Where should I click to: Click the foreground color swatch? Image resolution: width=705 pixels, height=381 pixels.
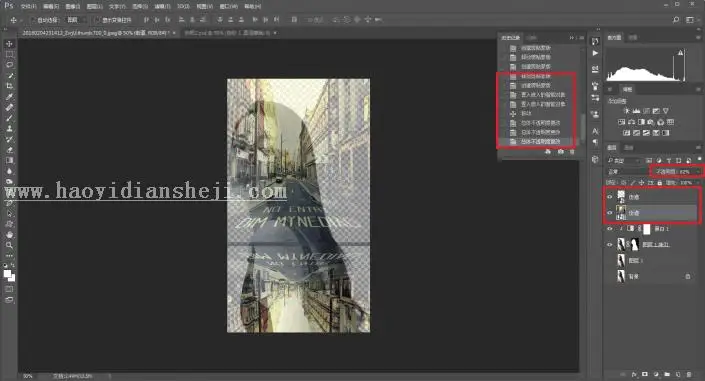(8, 274)
